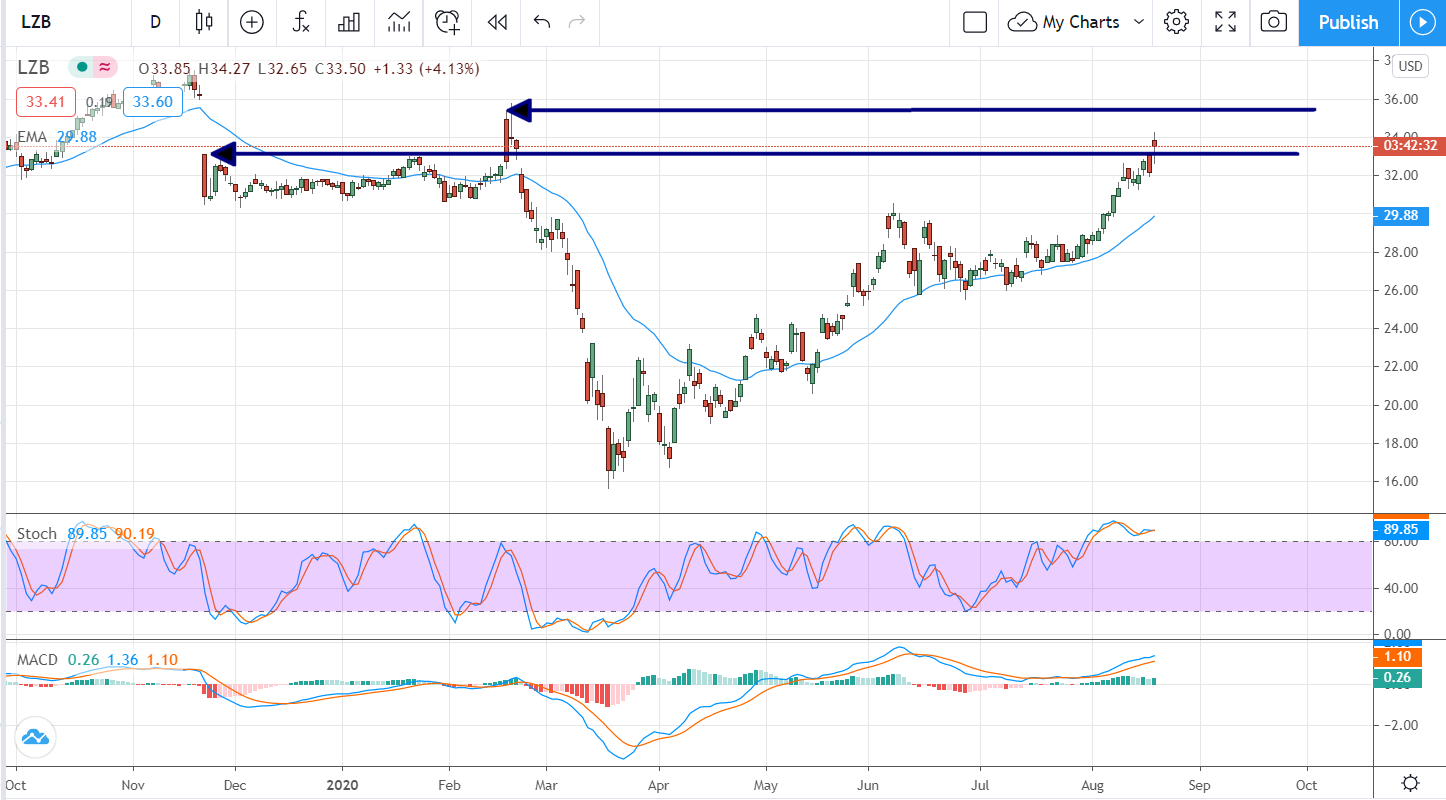Create an alert with the alarm clock icon
The image size is (1446, 800).
[447, 22]
